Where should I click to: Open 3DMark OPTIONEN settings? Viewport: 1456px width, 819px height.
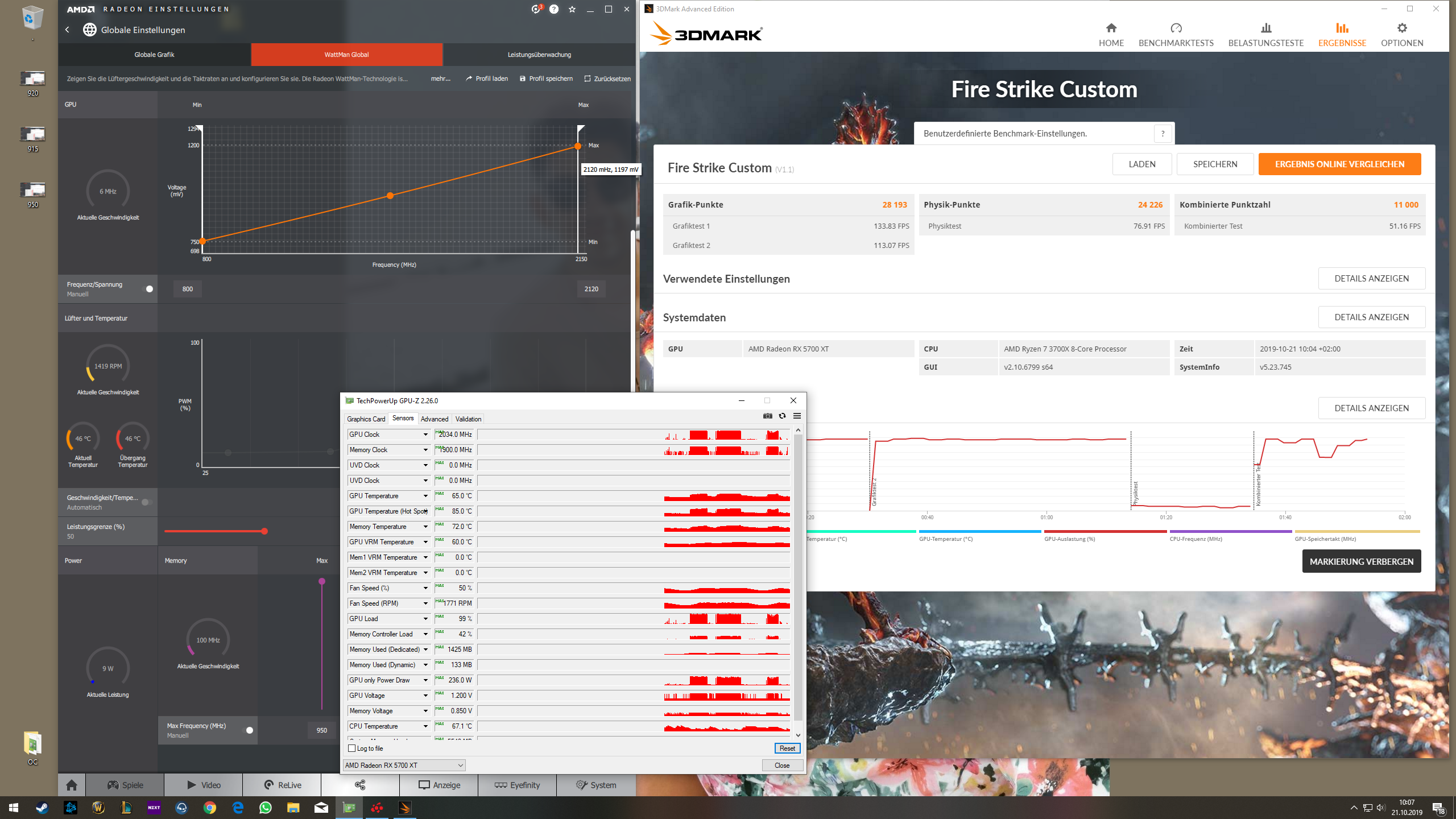point(1402,35)
